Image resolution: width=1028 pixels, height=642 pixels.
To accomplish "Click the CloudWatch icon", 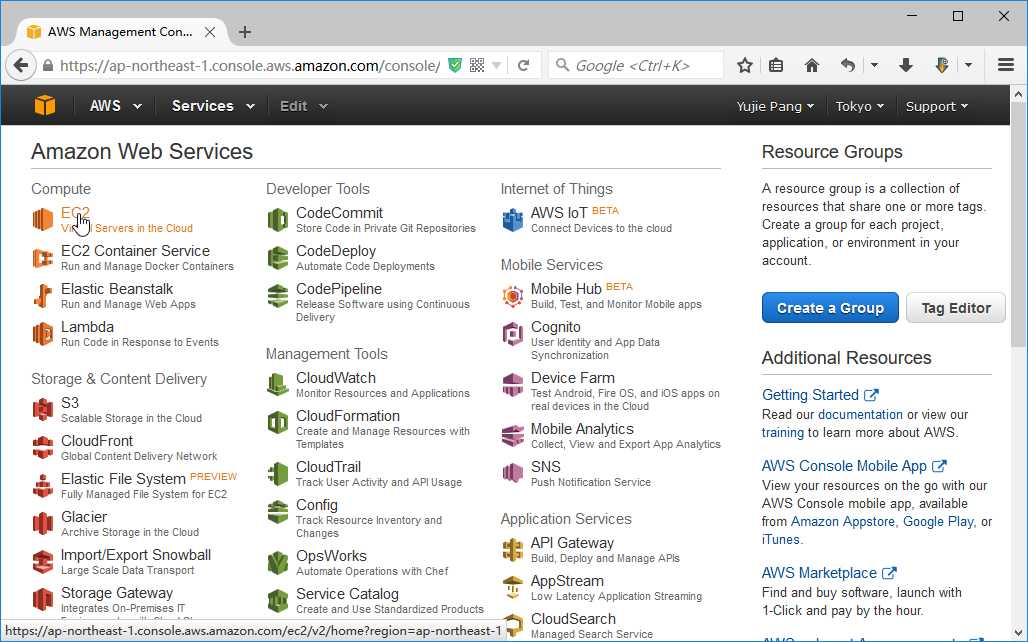I will tap(278, 384).
